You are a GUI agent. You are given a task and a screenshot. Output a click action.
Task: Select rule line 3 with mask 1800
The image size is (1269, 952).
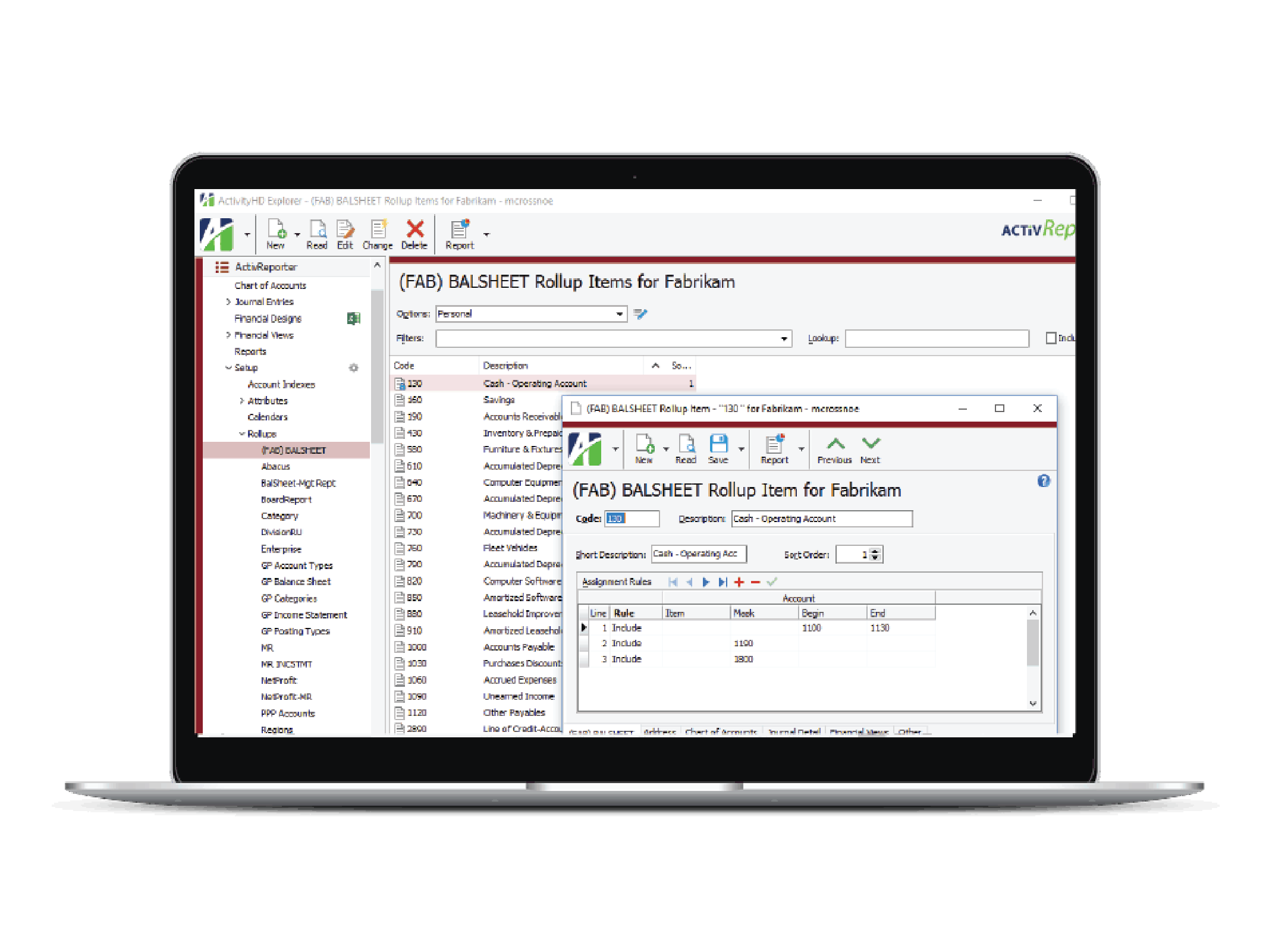756,659
